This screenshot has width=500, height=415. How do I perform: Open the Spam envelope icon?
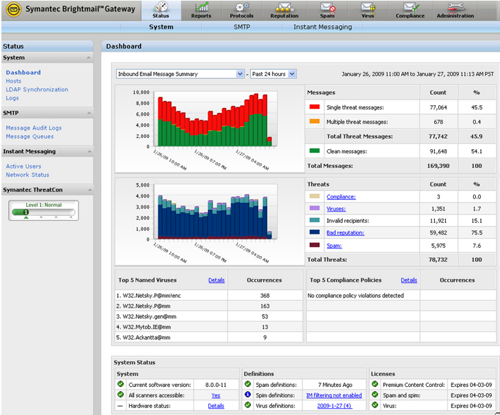point(327,7)
